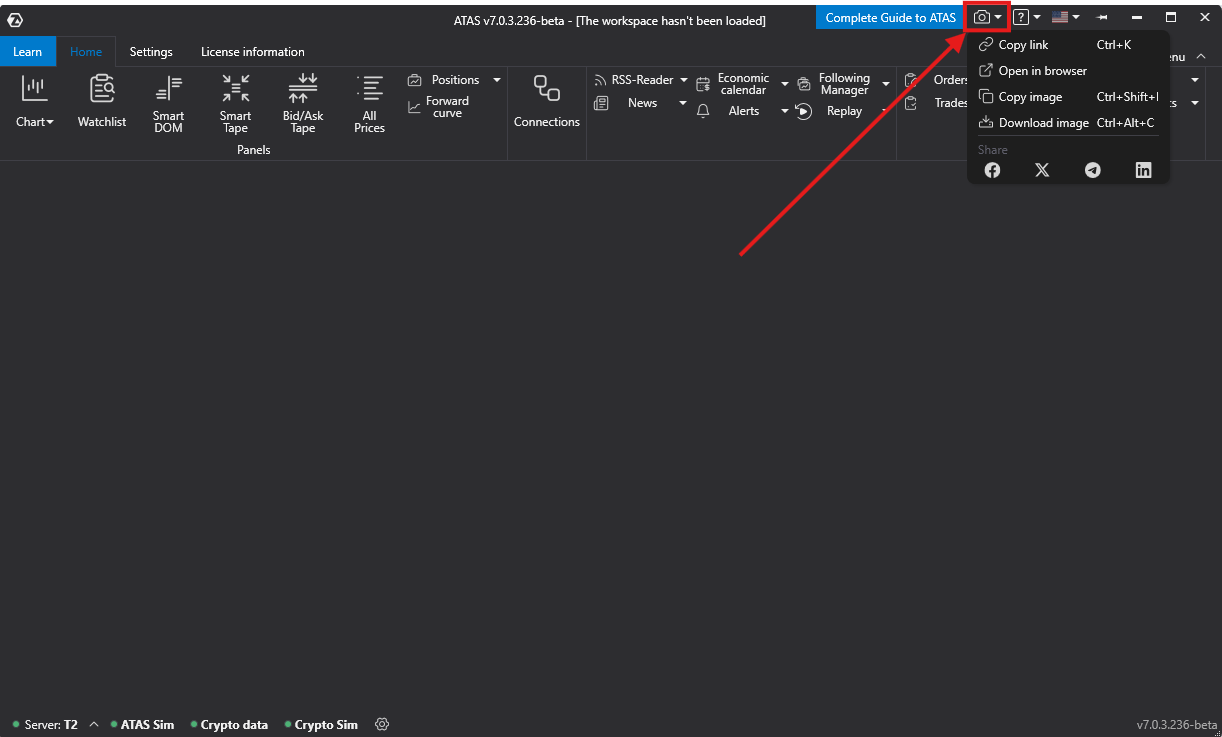Viewport: 1222px width, 737px height.
Task: Collapse the ribbon with the chevron
Action: 1201,57
